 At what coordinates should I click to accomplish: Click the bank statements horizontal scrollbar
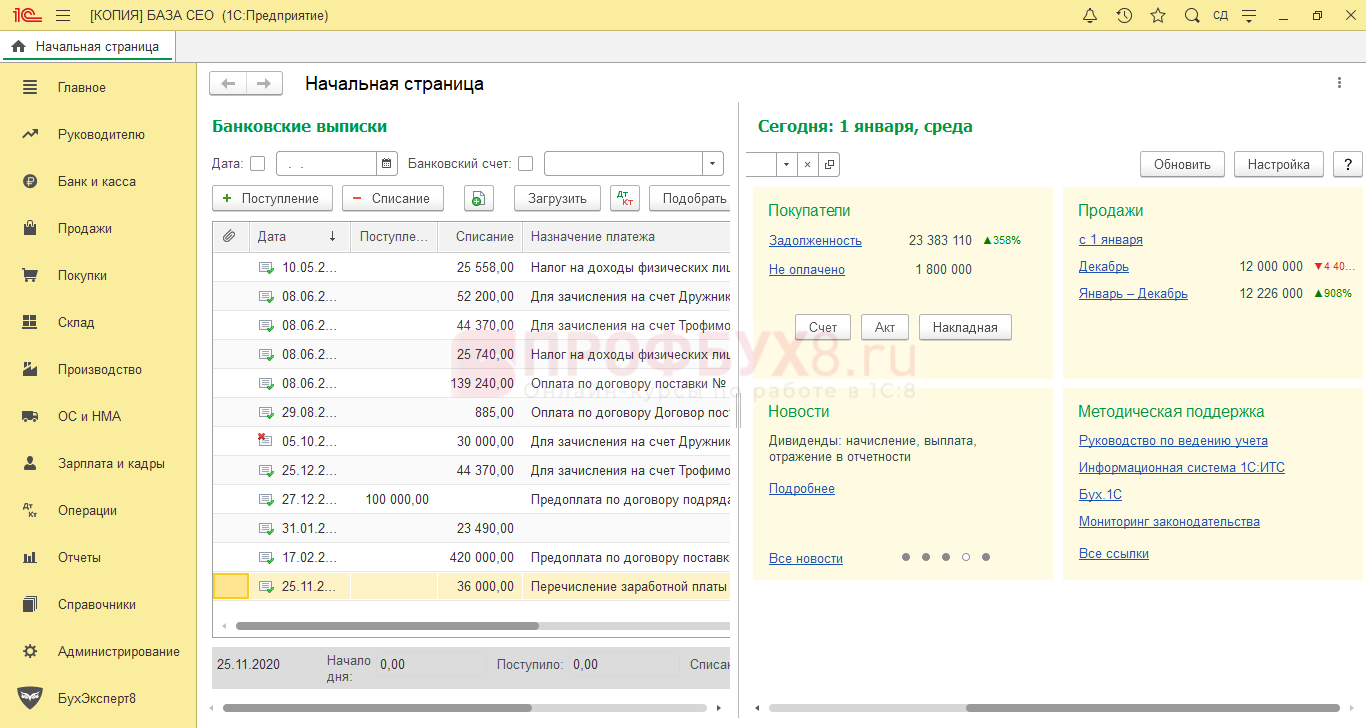(387, 626)
